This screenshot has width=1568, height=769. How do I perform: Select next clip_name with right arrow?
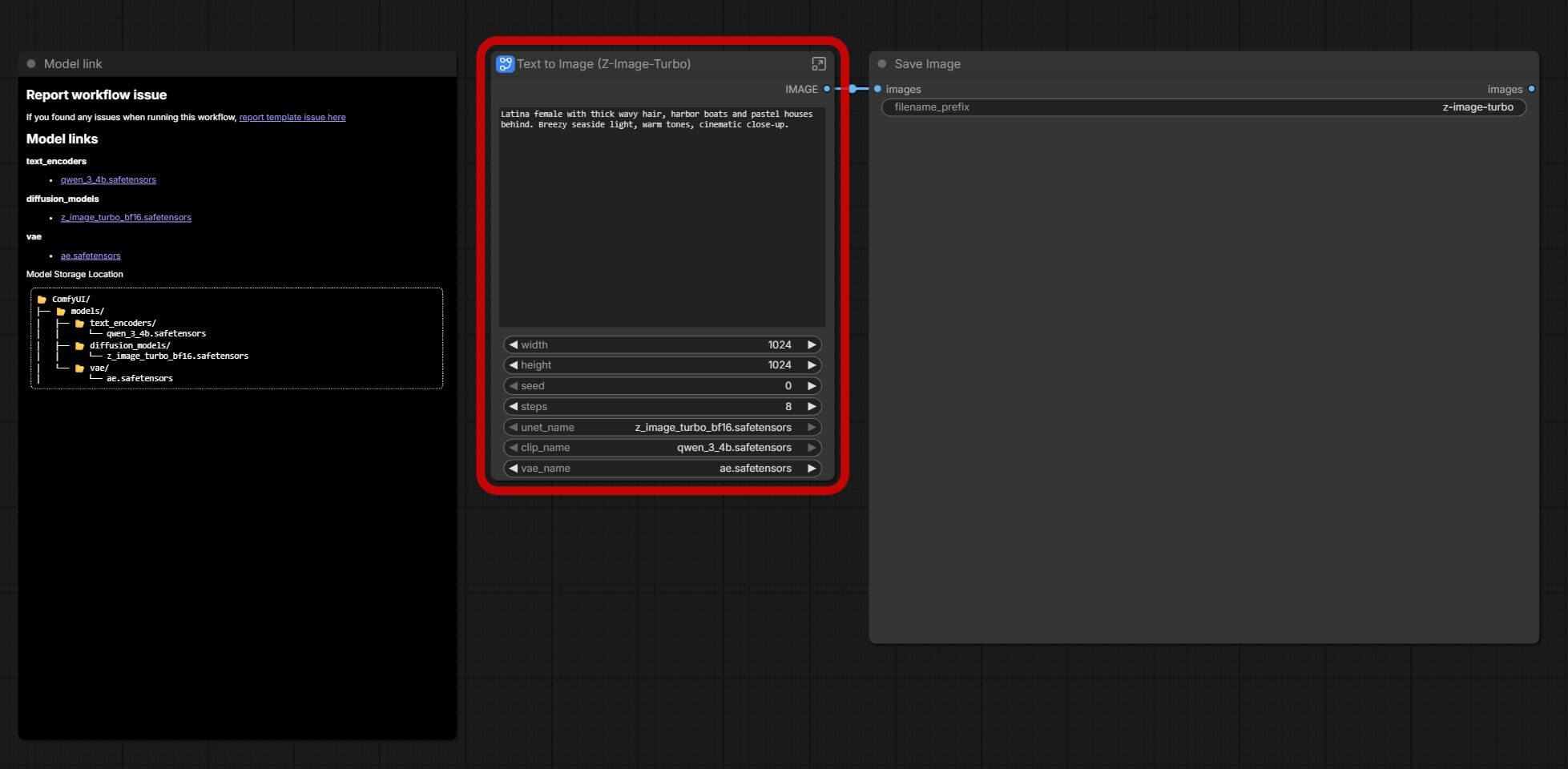click(812, 447)
